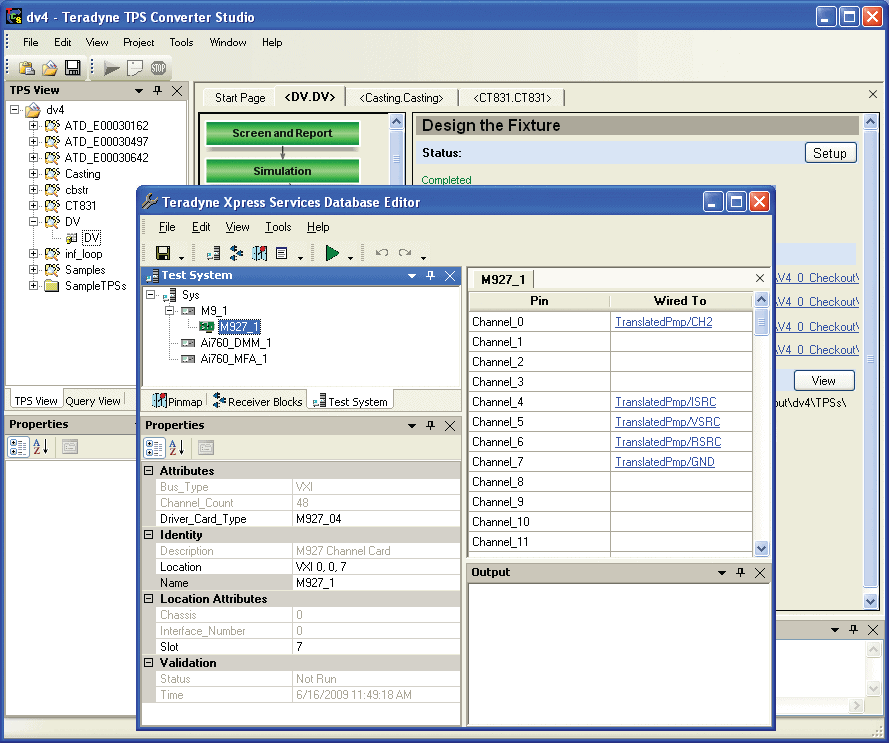Open the TranslatedPmp/GND link
The height and width of the screenshot is (743, 889).
[664, 462]
